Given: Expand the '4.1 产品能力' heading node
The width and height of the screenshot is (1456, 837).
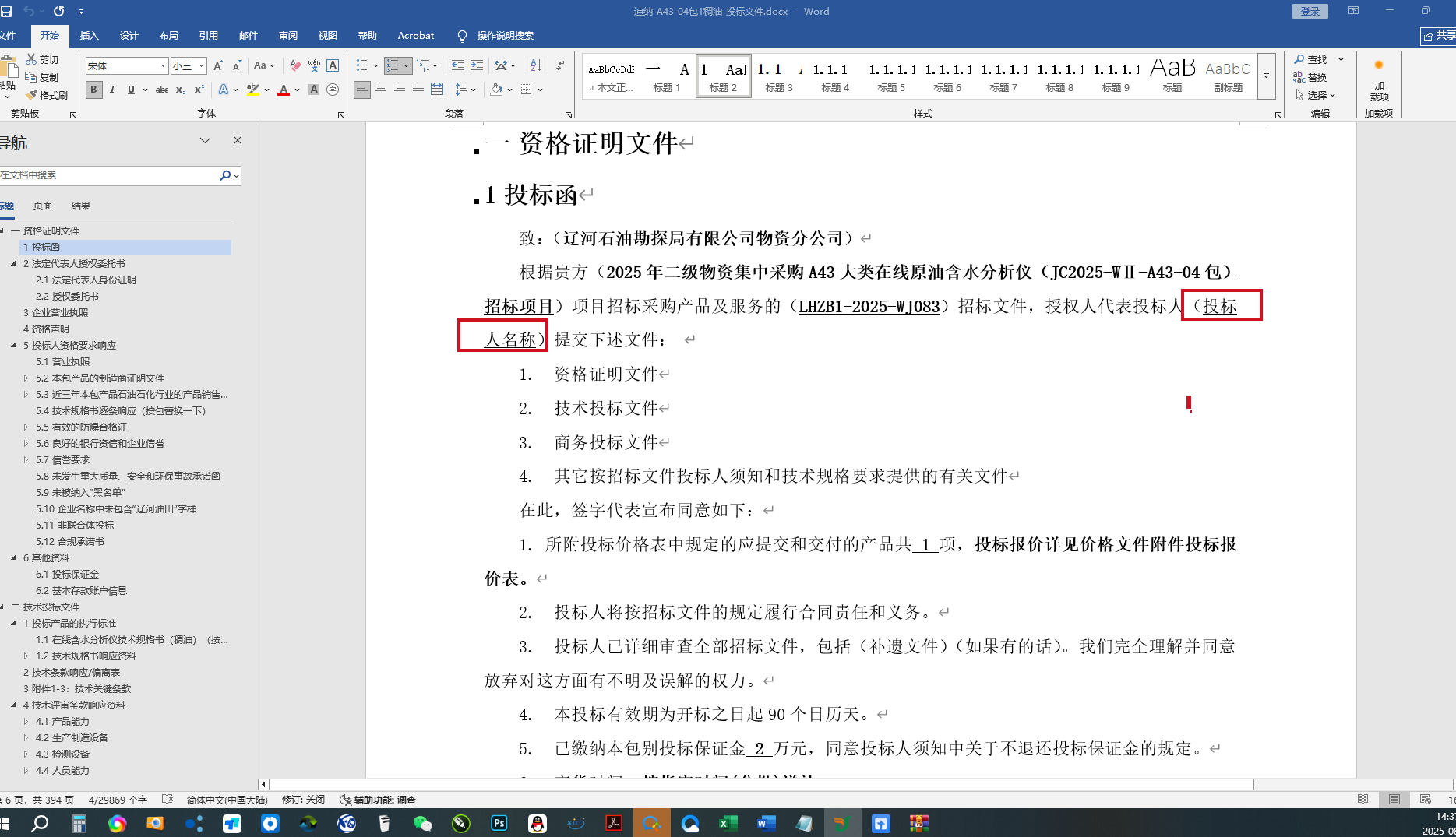Looking at the screenshot, I should click(x=26, y=721).
